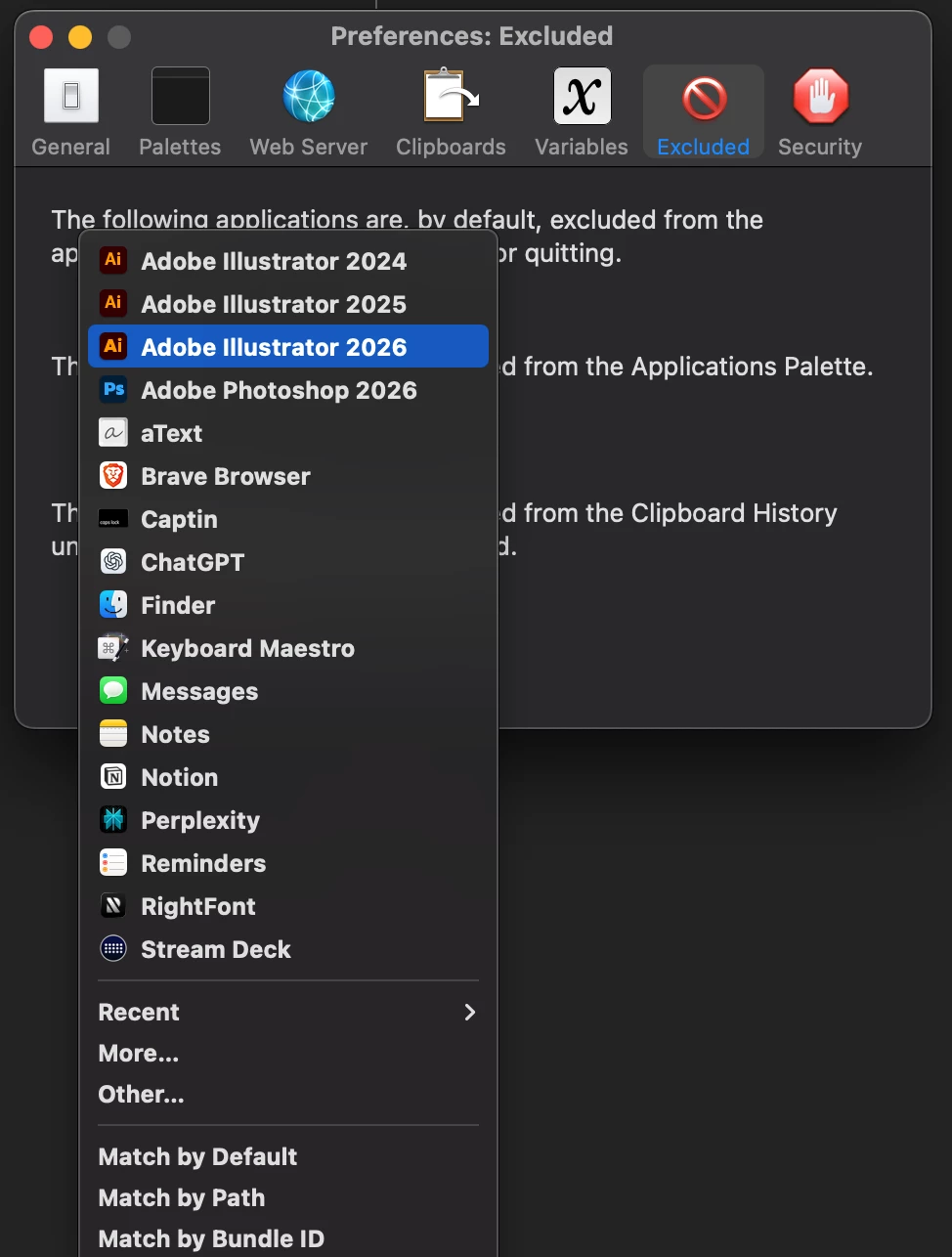The image size is (952, 1257).
Task: Pick Notion from the list
Action: pyautogui.click(x=288, y=777)
